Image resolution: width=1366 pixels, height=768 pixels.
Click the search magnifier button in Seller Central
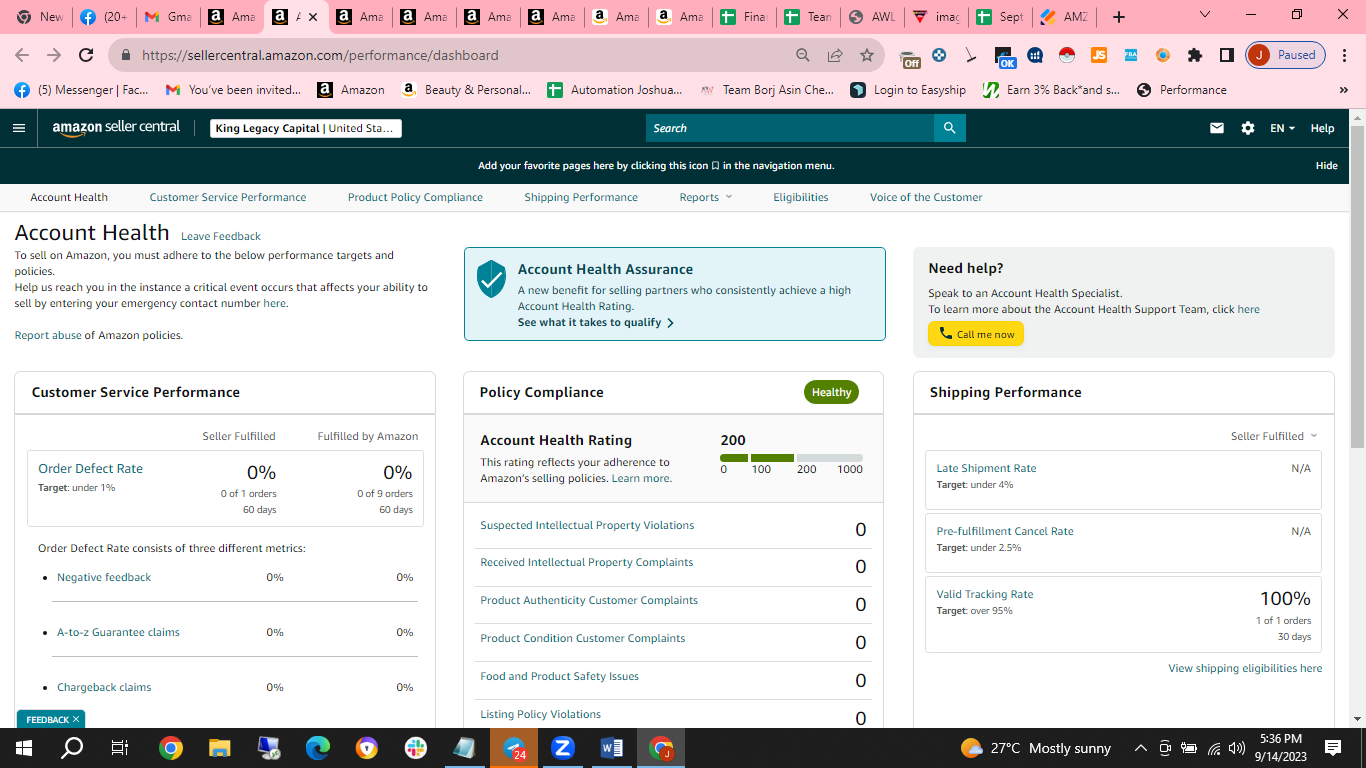click(x=949, y=128)
